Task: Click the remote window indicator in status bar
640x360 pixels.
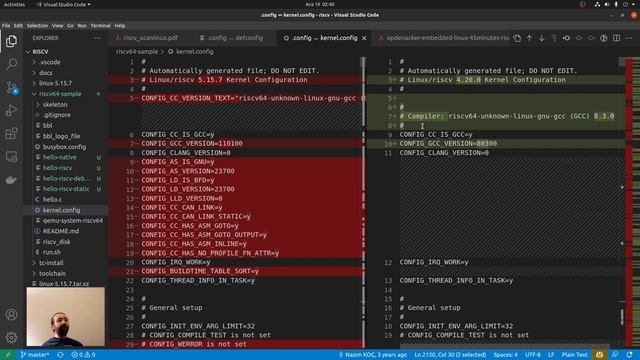Action: pyautogui.click(x=8, y=355)
